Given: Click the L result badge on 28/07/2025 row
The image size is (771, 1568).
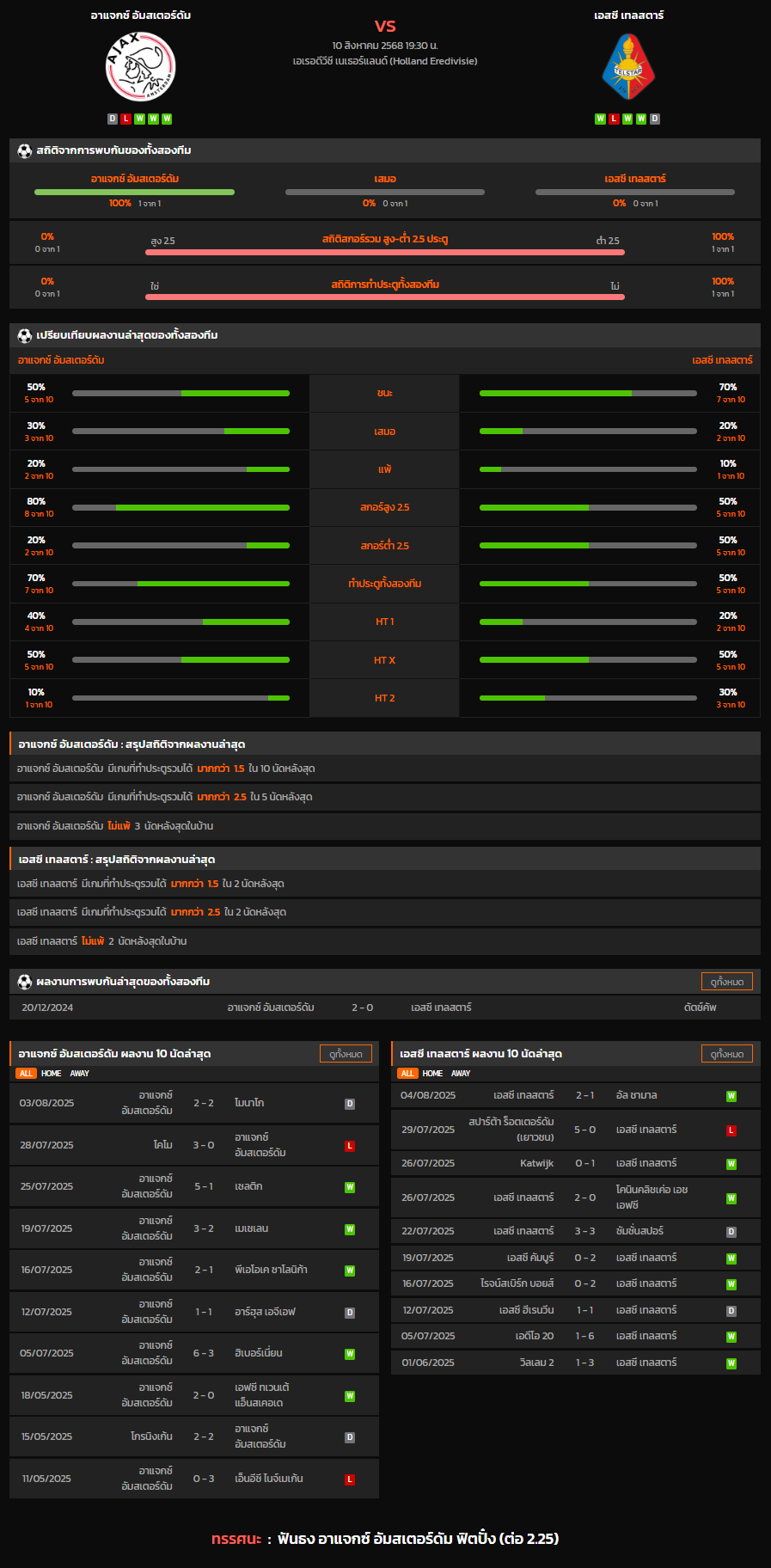Looking at the screenshot, I should pyautogui.click(x=350, y=1146).
